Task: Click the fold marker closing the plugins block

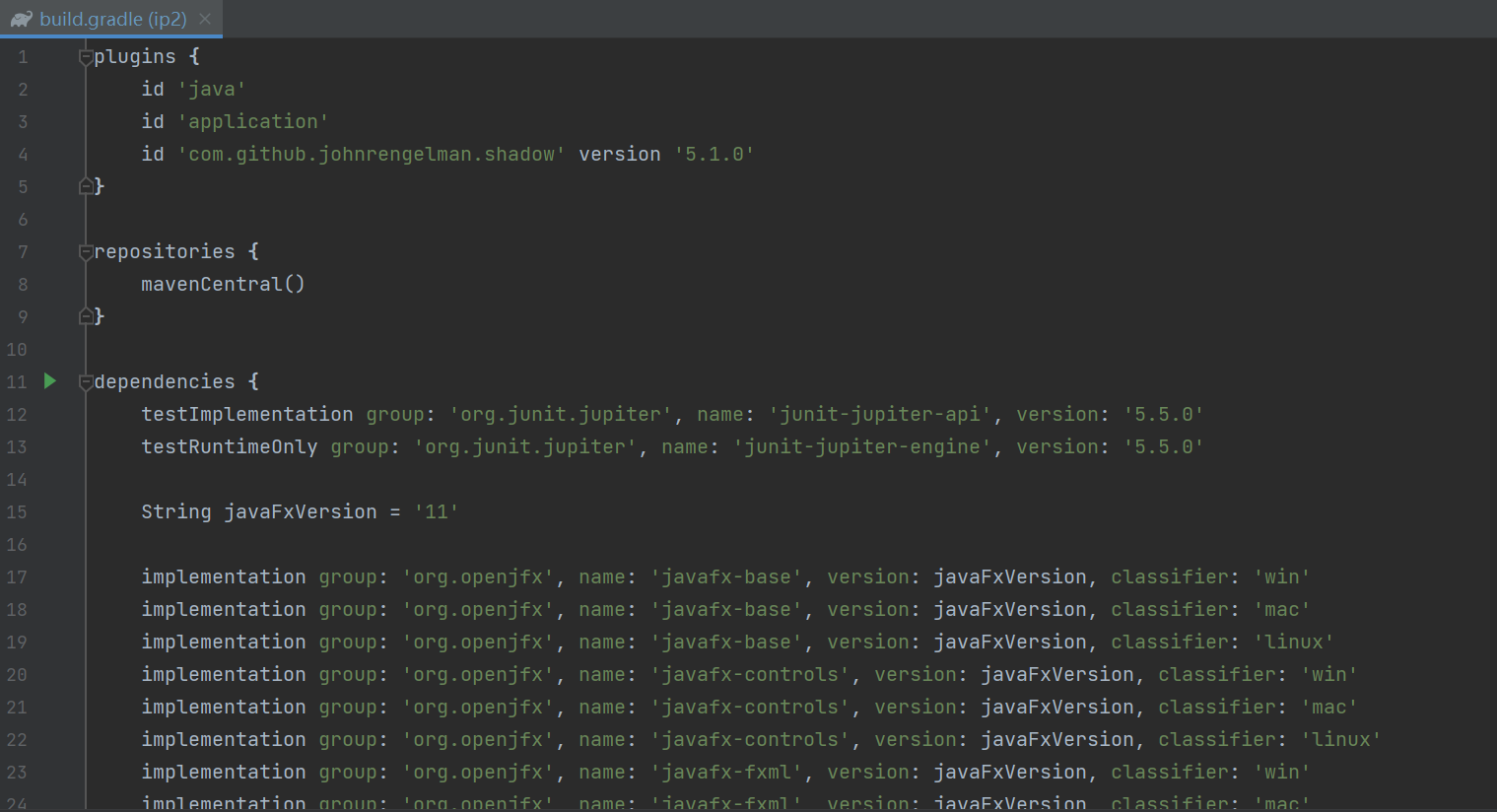Action: [87, 185]
